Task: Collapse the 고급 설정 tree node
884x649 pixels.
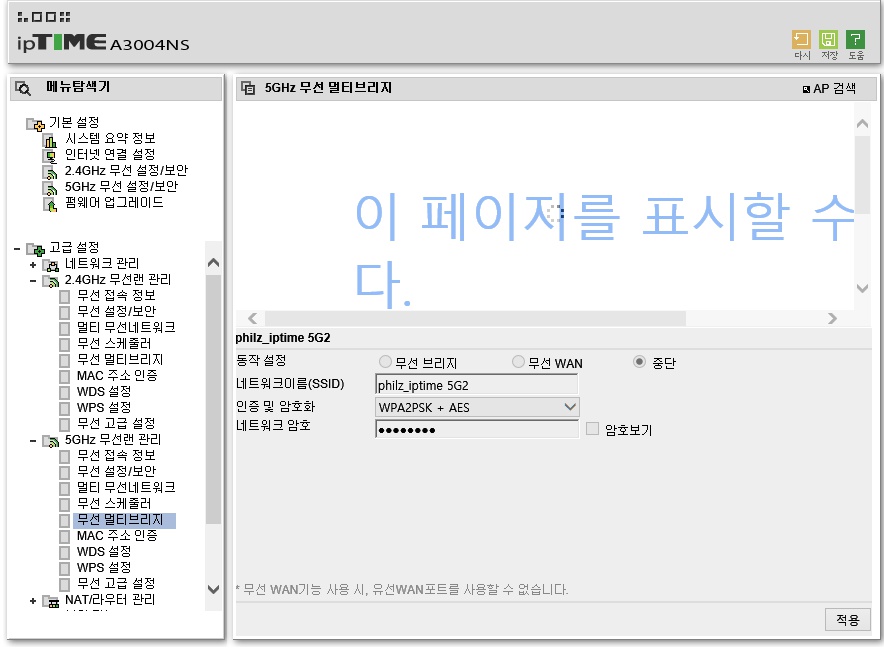Action: coord(17,249)
